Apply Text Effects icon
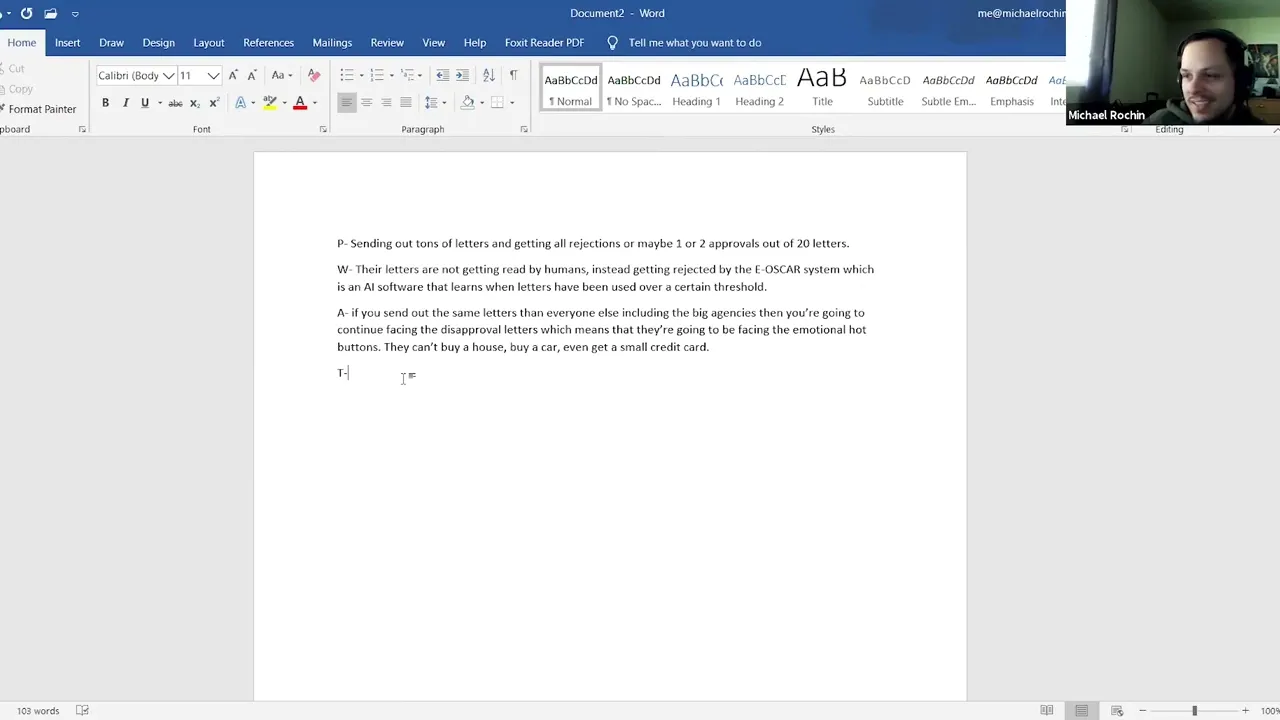 tap(240, 102)
